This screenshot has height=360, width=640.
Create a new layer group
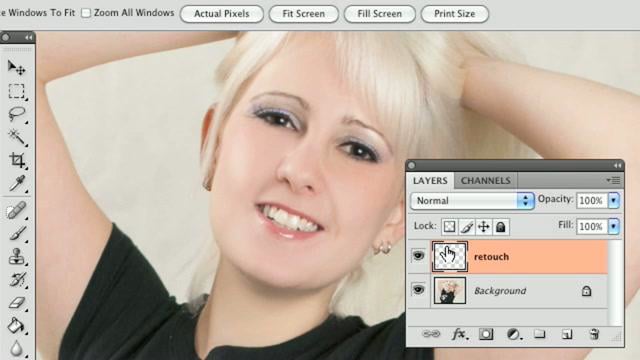(540, 334)
